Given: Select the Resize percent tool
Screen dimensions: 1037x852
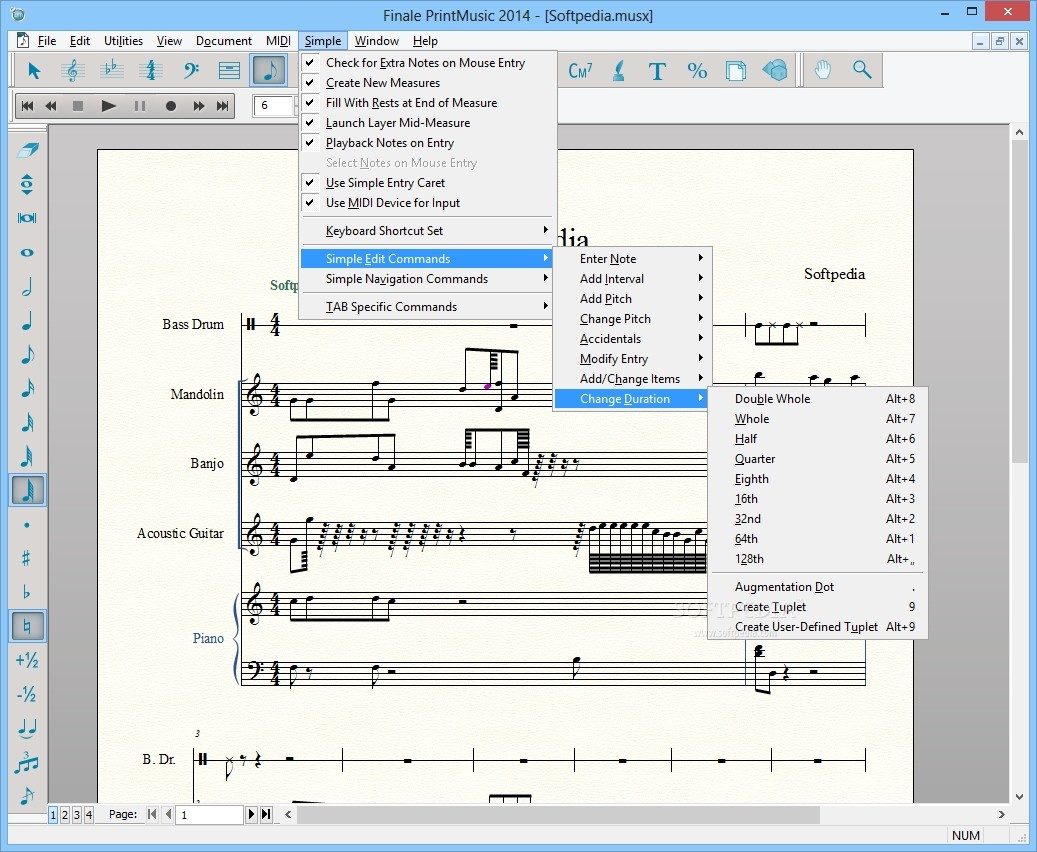Looking at the screenshot, I should (697, 70).
